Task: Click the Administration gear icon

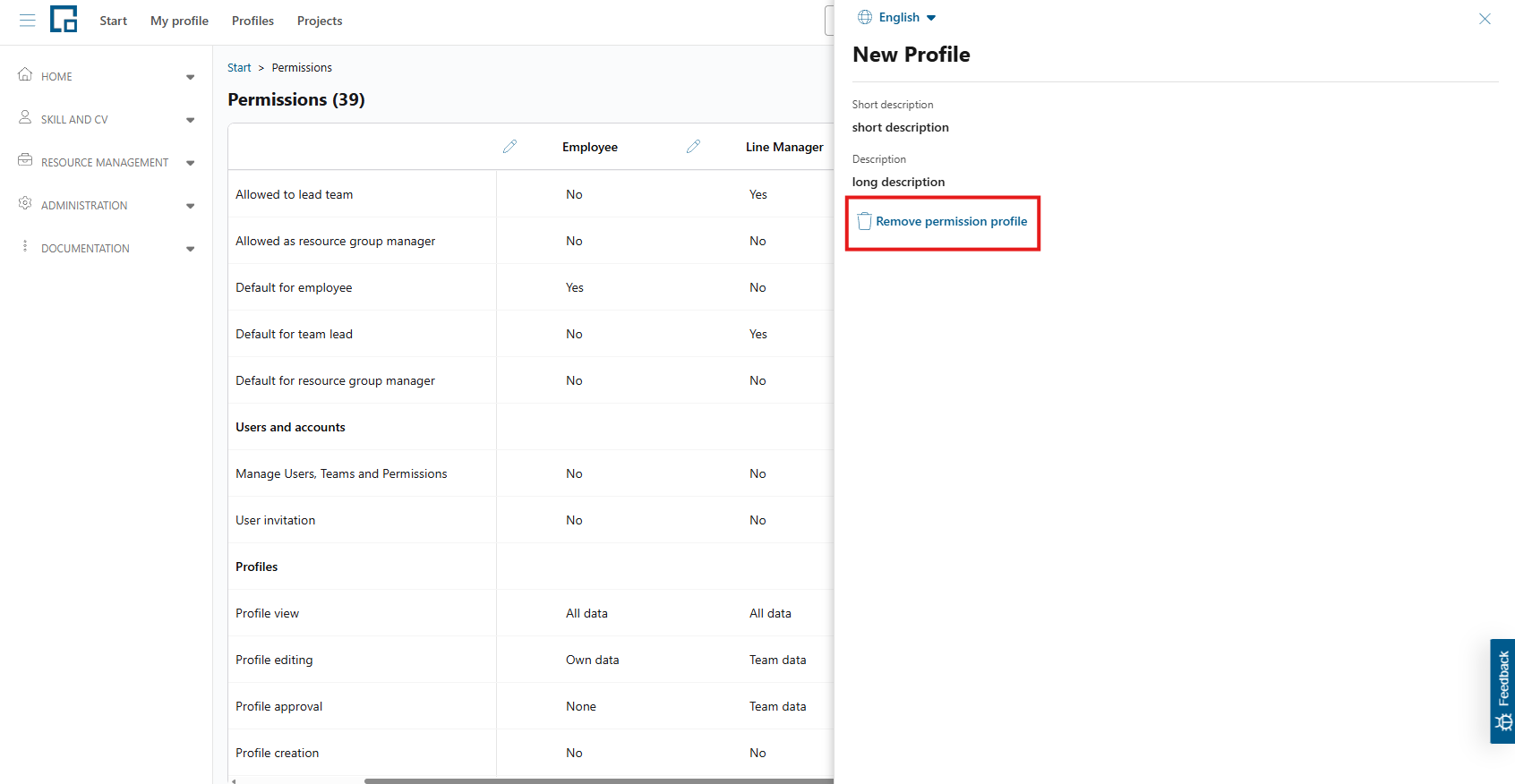Action: [x=25, y=203]
